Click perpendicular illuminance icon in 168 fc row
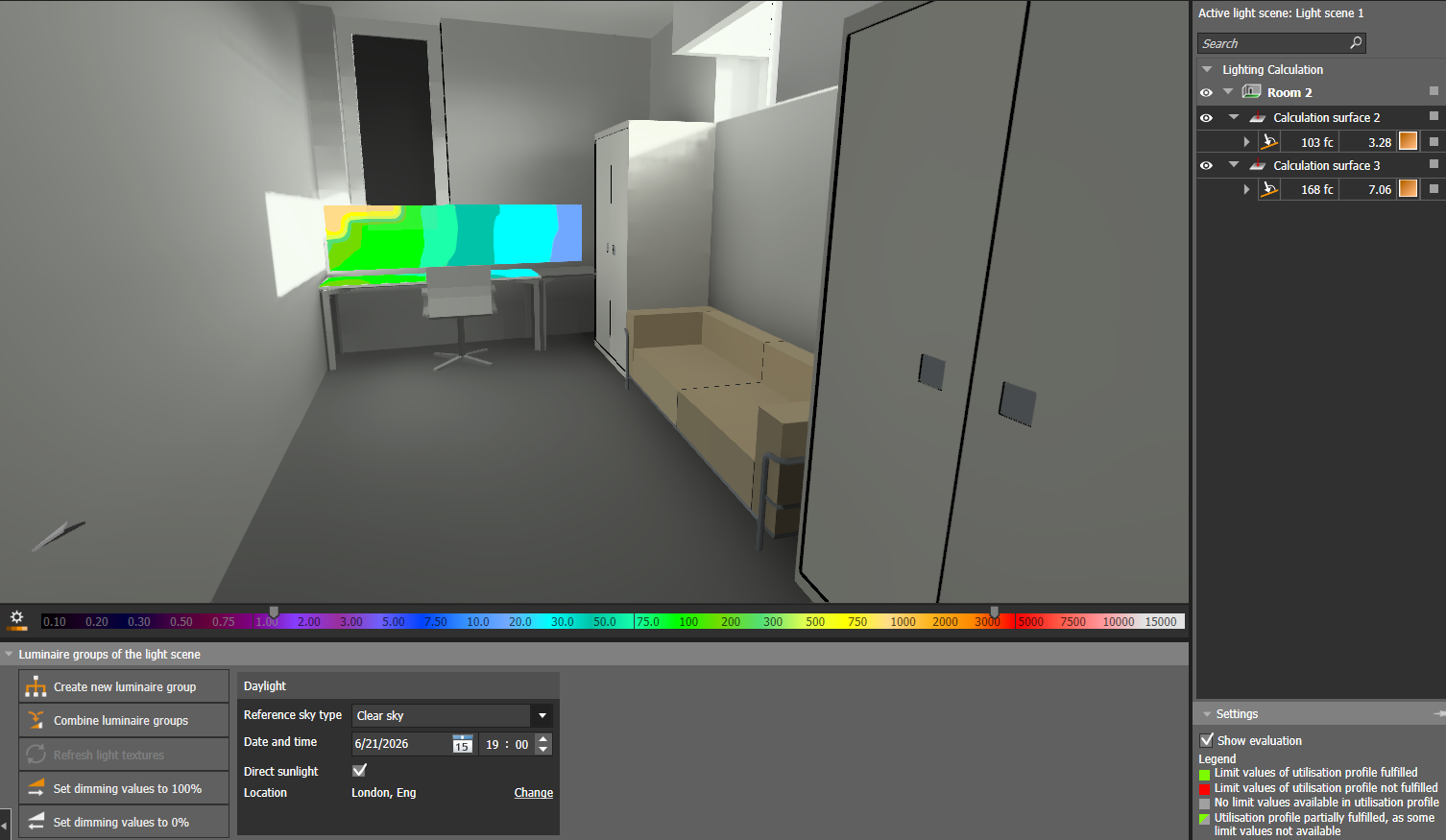Viewport: 1446px width, 840px height. pos(1269,189)
